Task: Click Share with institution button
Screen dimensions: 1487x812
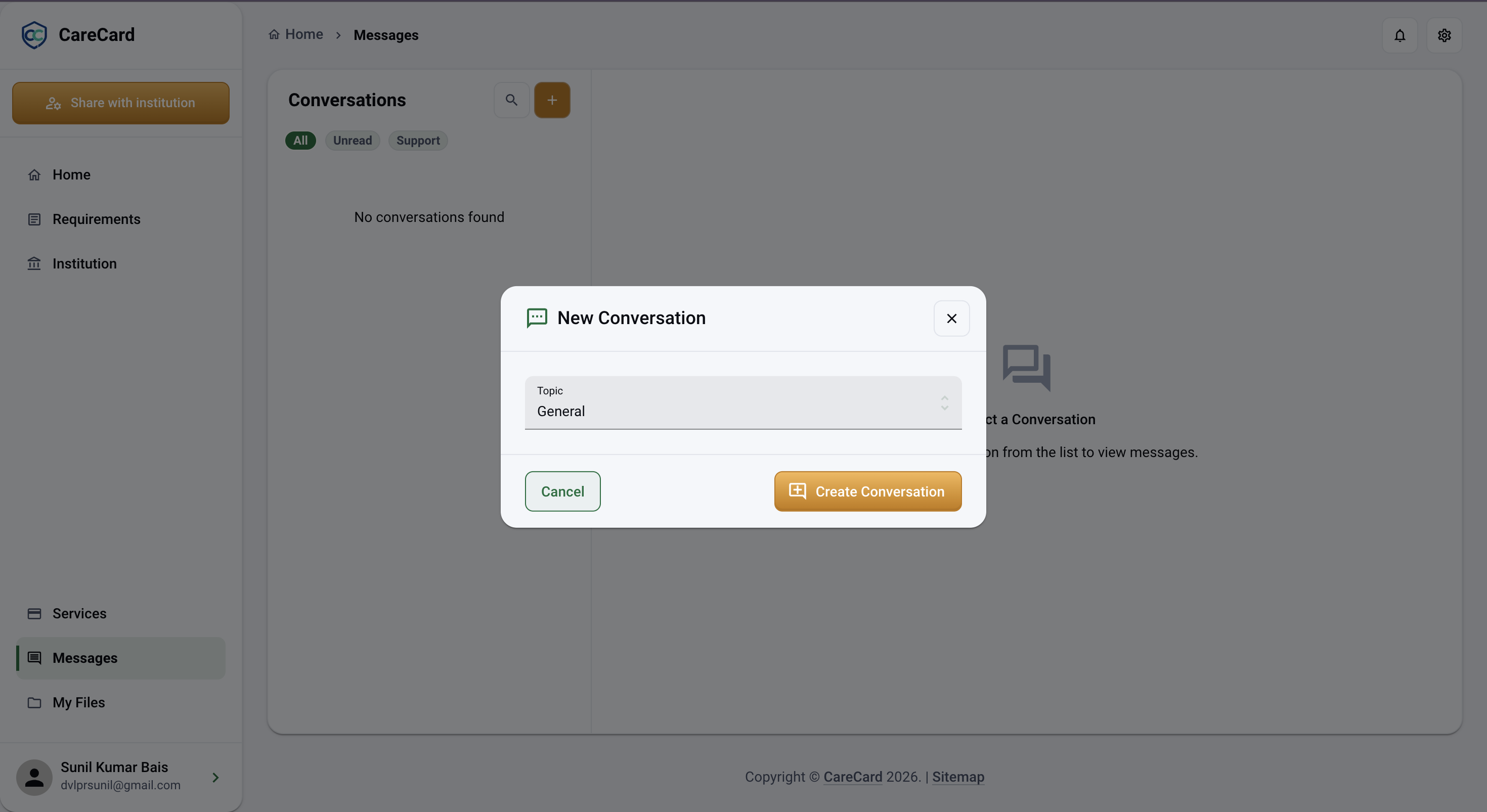Action: coord(121,103)
